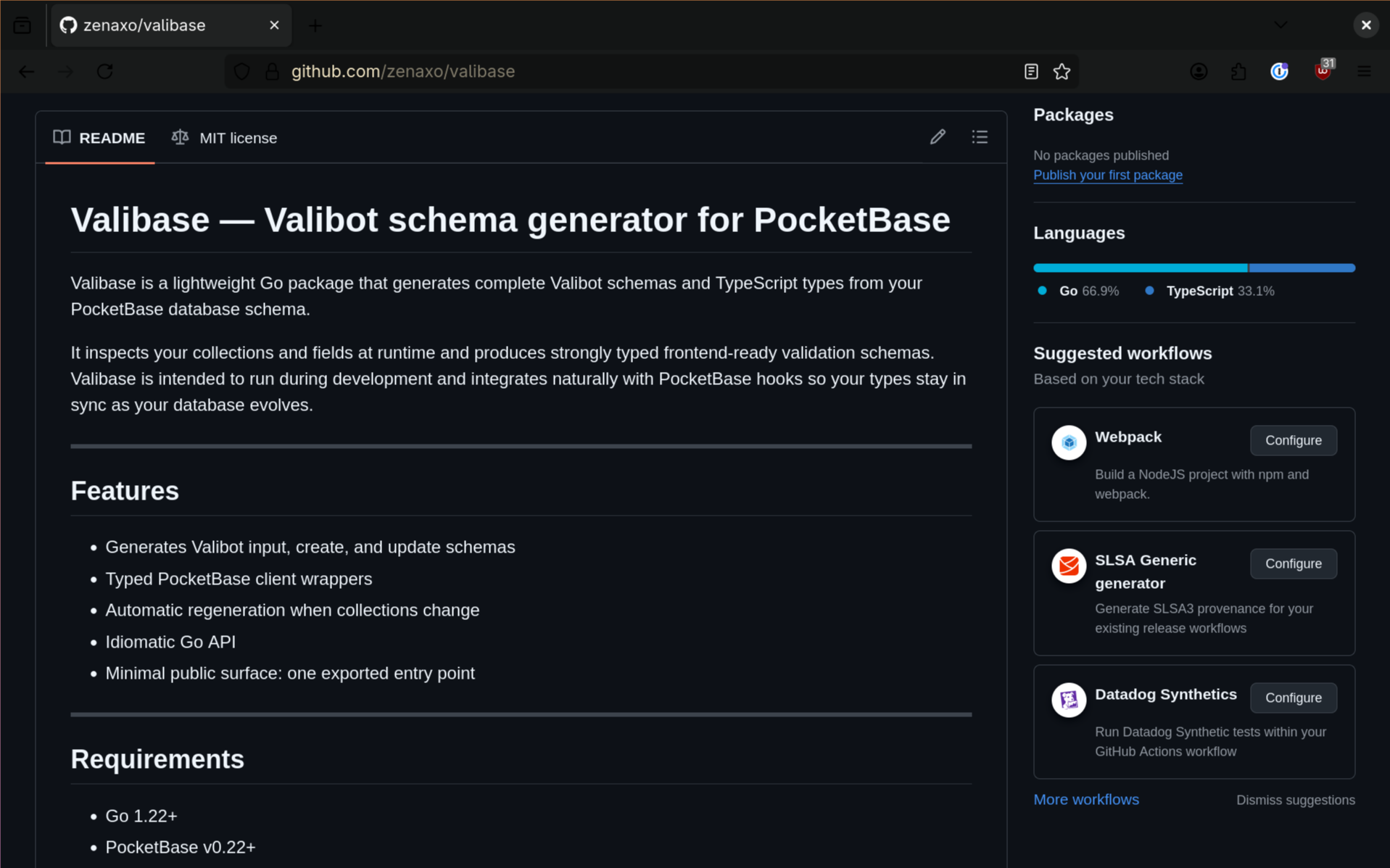Open the browser extensions puzzle icon
This screenshot has width=1390, height=868.
(1238, 71)
